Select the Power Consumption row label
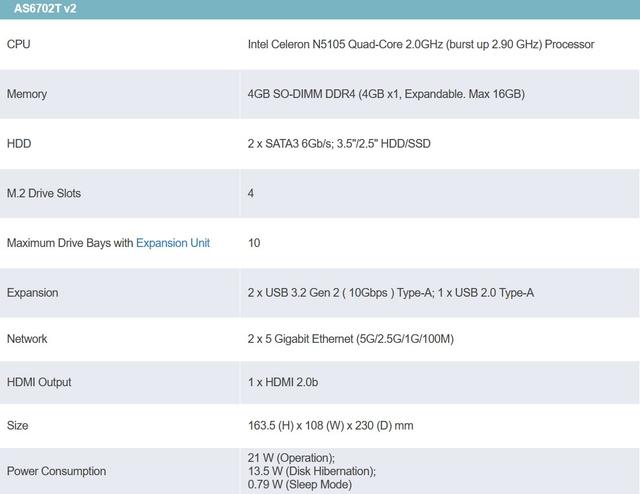 pos(56,471)
